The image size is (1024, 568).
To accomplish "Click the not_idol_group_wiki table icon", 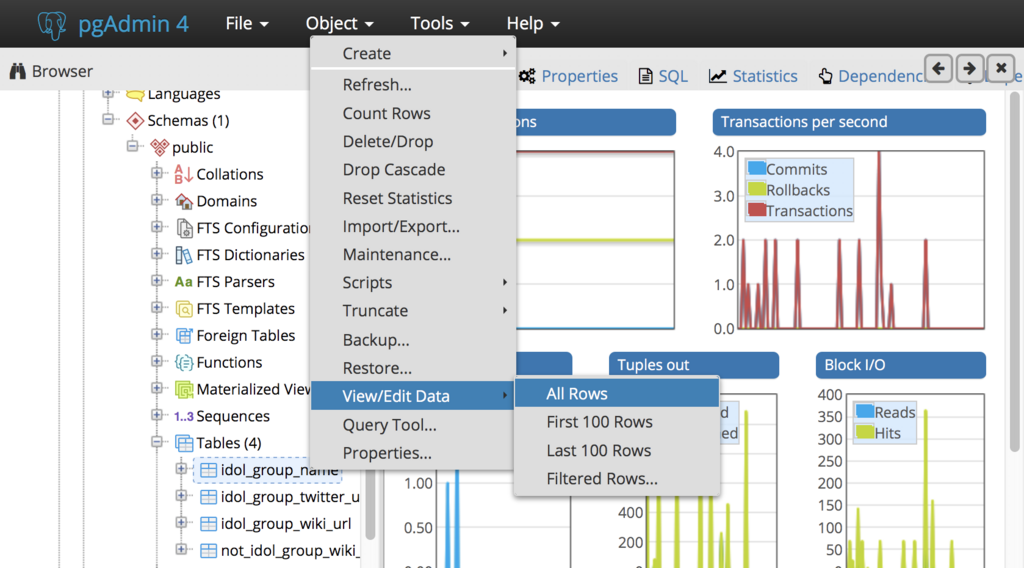I will point(208,550).
